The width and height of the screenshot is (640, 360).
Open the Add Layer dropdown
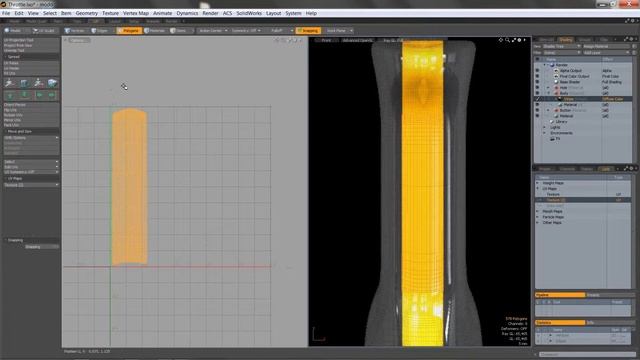[x=607, y=52]
